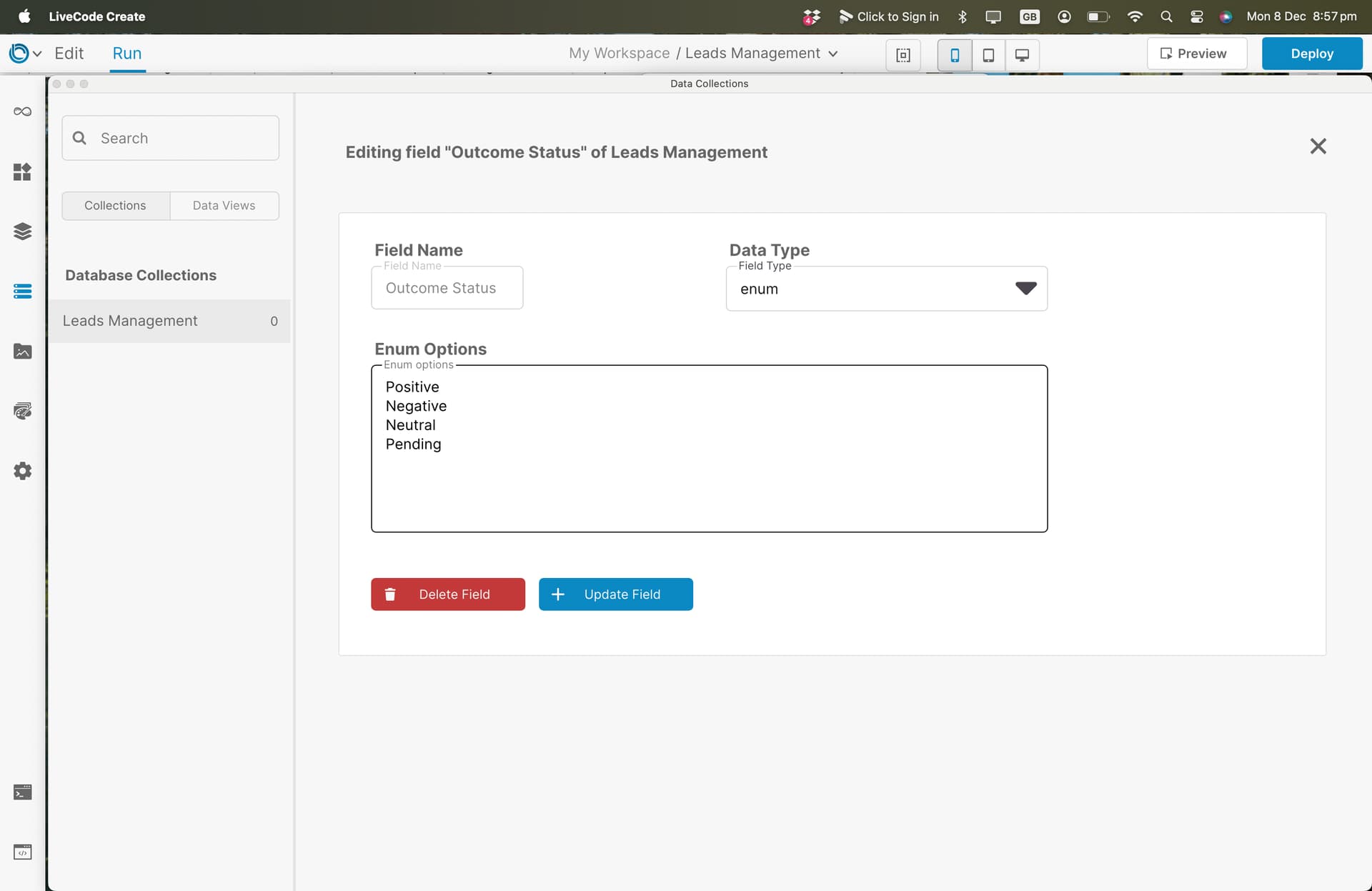
Task: Open the code editor window icon
Action: [22, 852]
